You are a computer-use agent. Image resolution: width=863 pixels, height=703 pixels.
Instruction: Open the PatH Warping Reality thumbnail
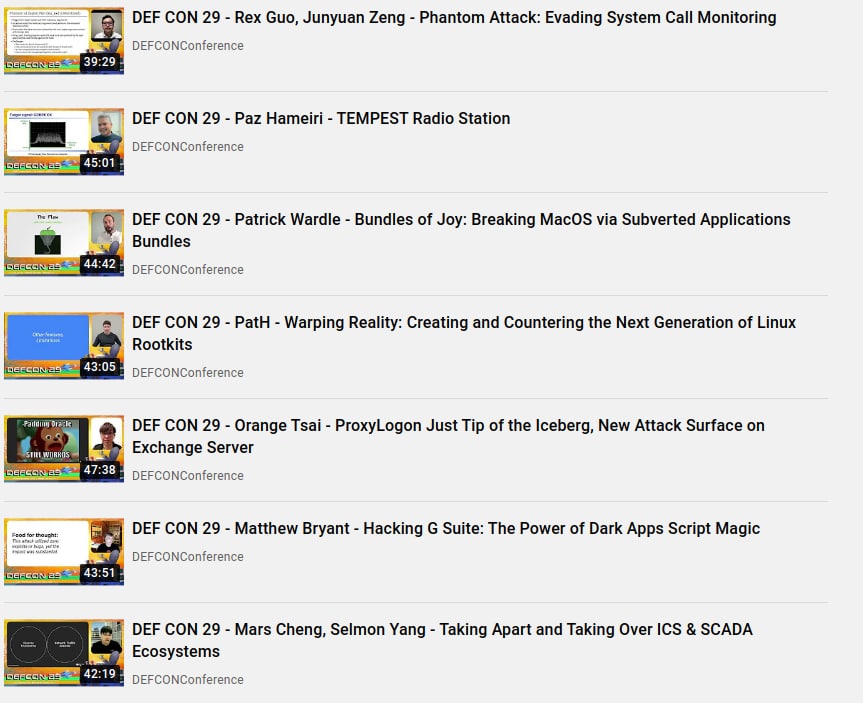coord(64,346)
